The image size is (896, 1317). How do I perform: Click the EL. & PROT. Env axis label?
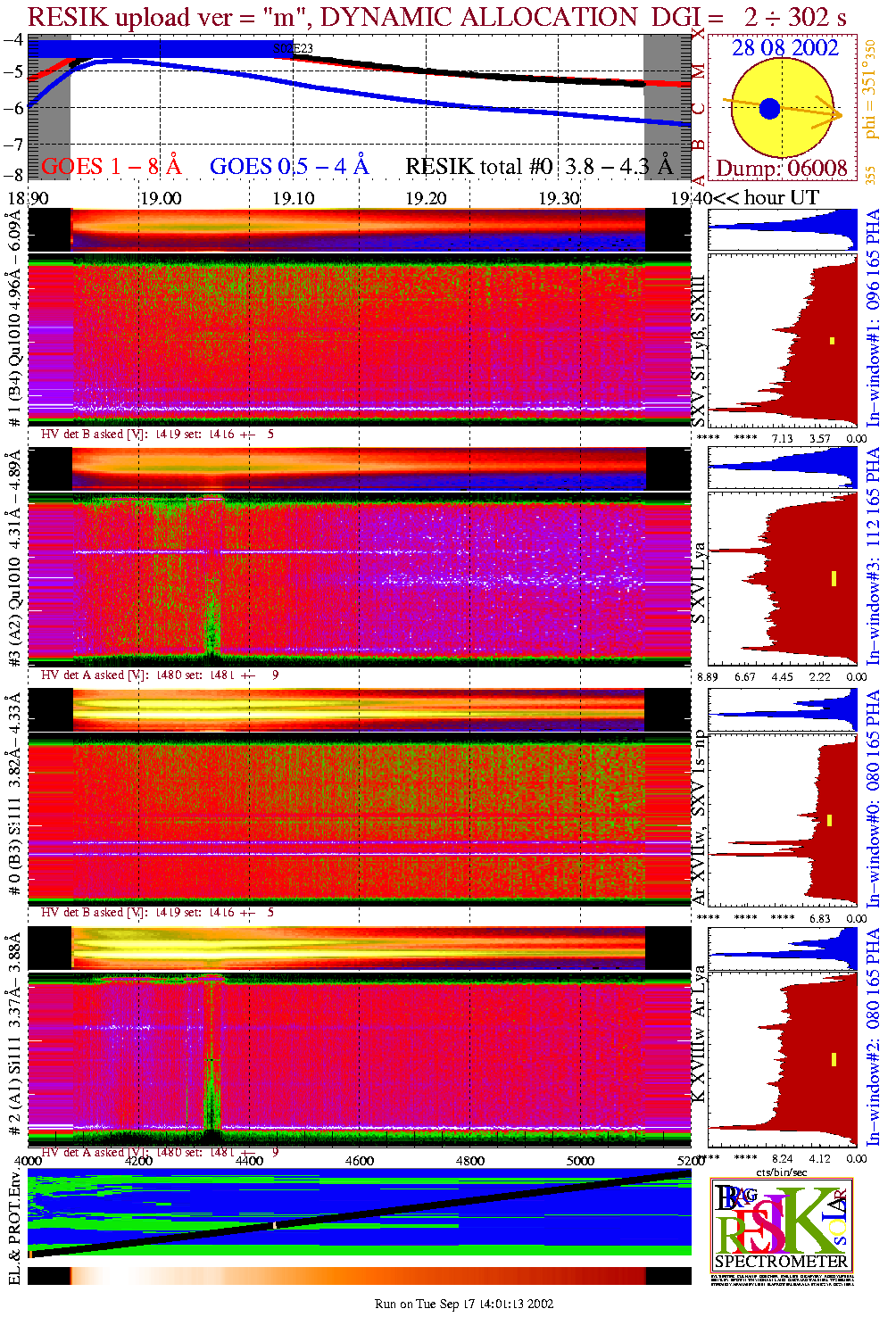(x=14, y=1227)
